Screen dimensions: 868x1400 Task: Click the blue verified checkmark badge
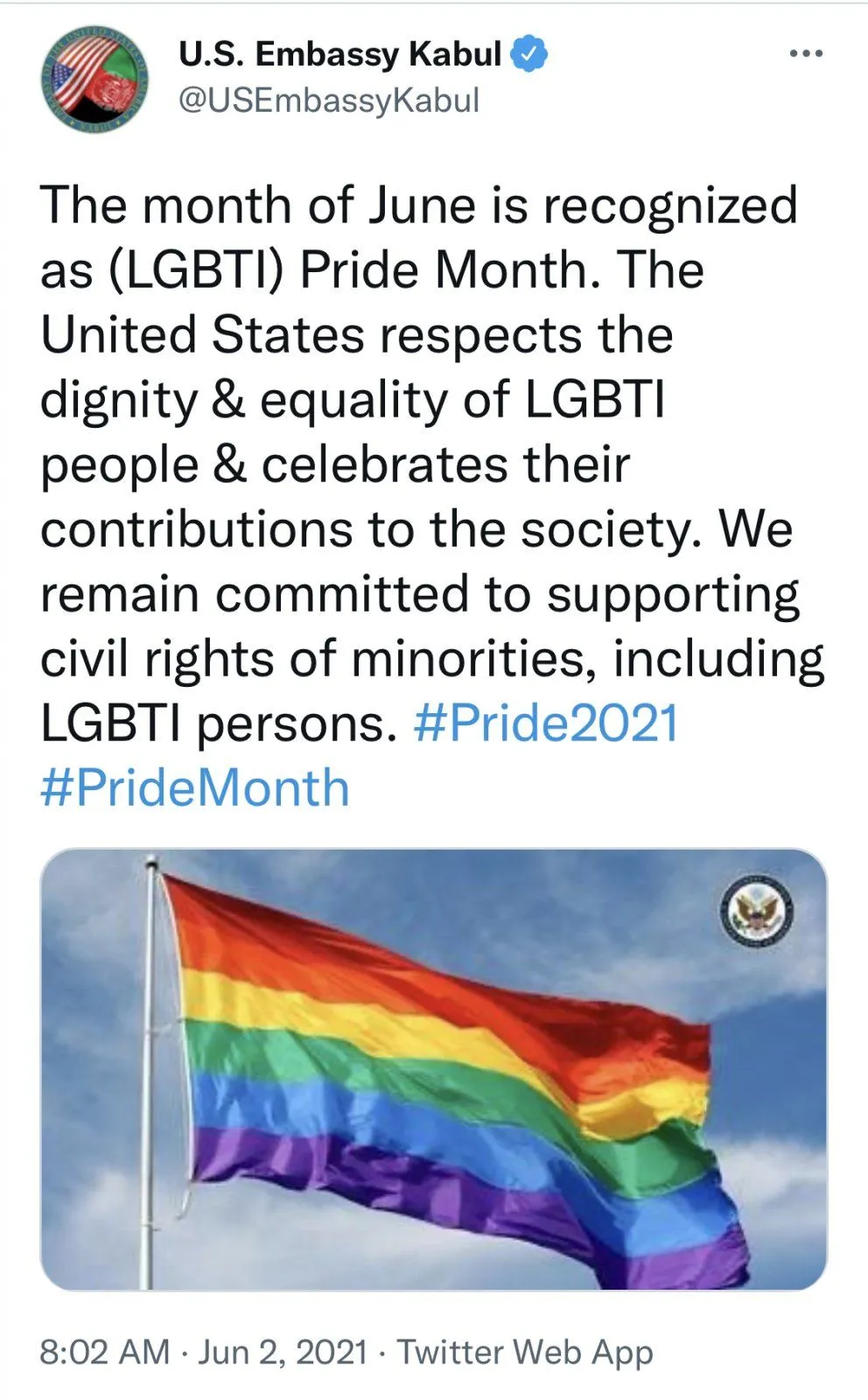pos(529,54)
